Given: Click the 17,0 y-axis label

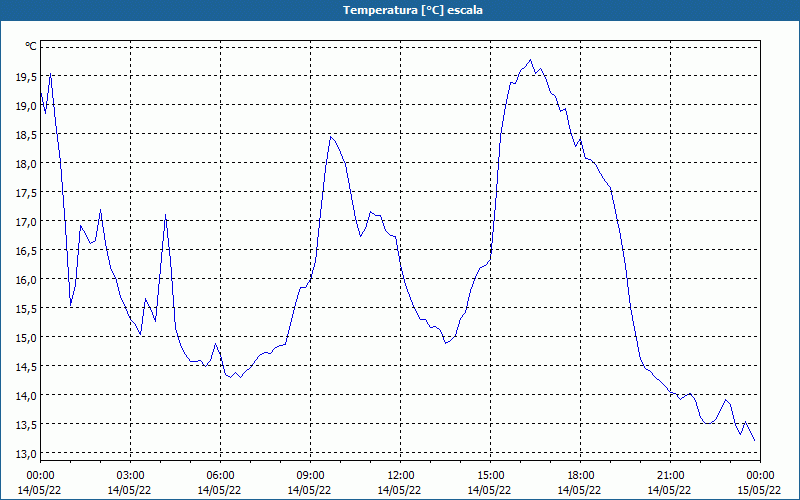Looking at the screenshot, I should [x=27, y=222].
